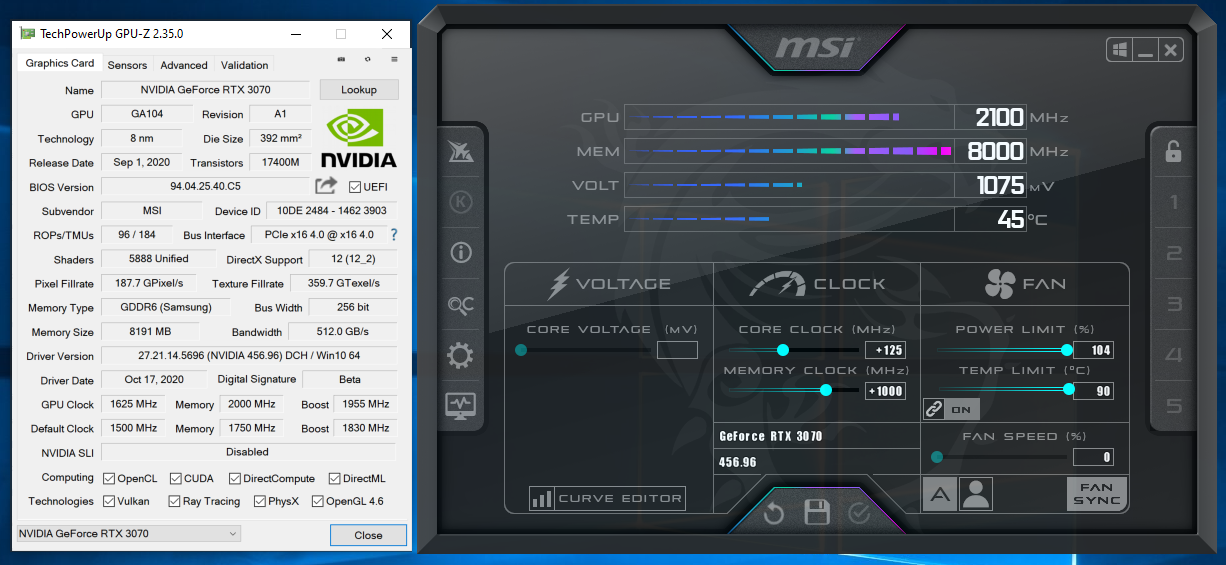The width and height of the screenshot is (1226, 565).
Task: Enable auto fan mode A button
Action: 940,494
